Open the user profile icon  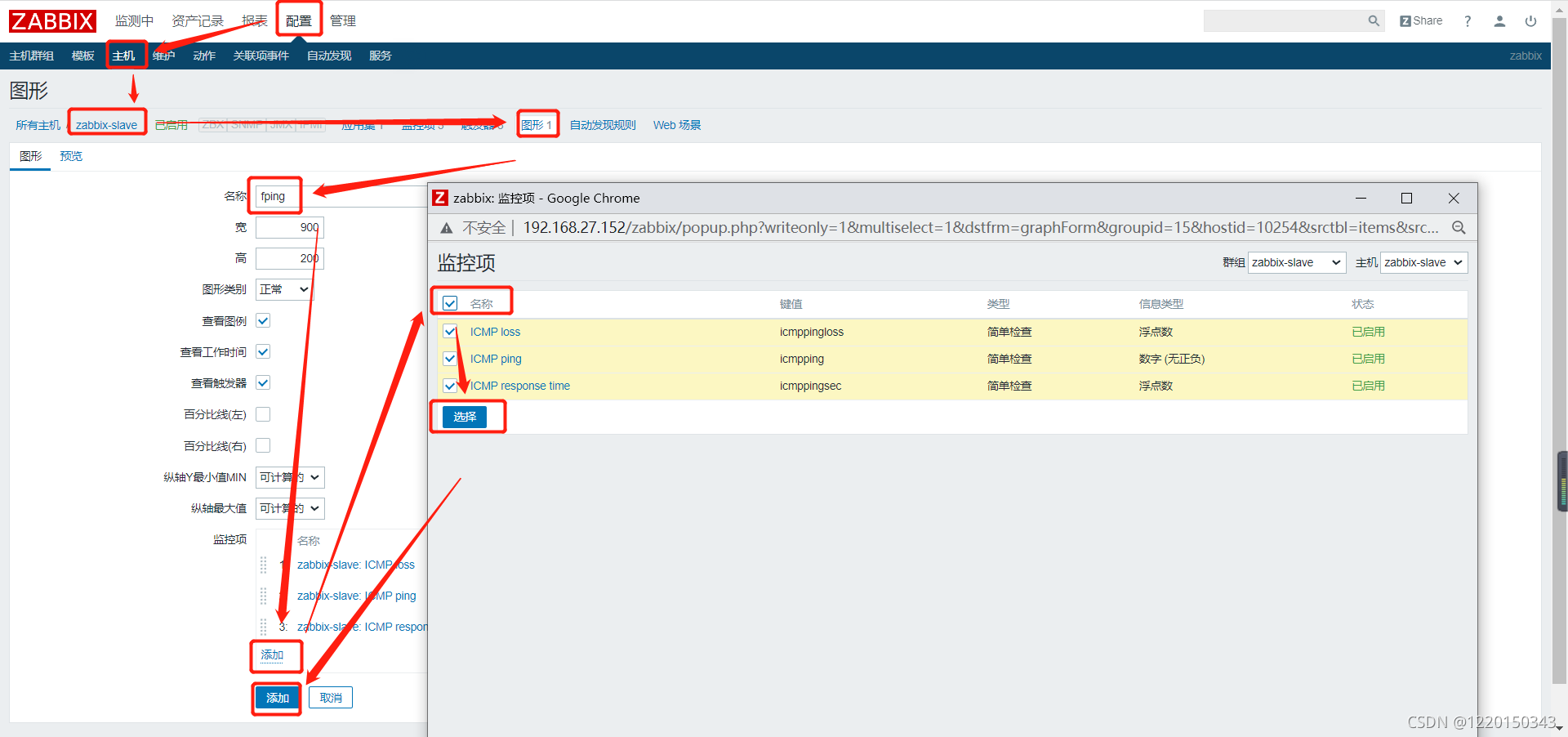[1499, 21]
